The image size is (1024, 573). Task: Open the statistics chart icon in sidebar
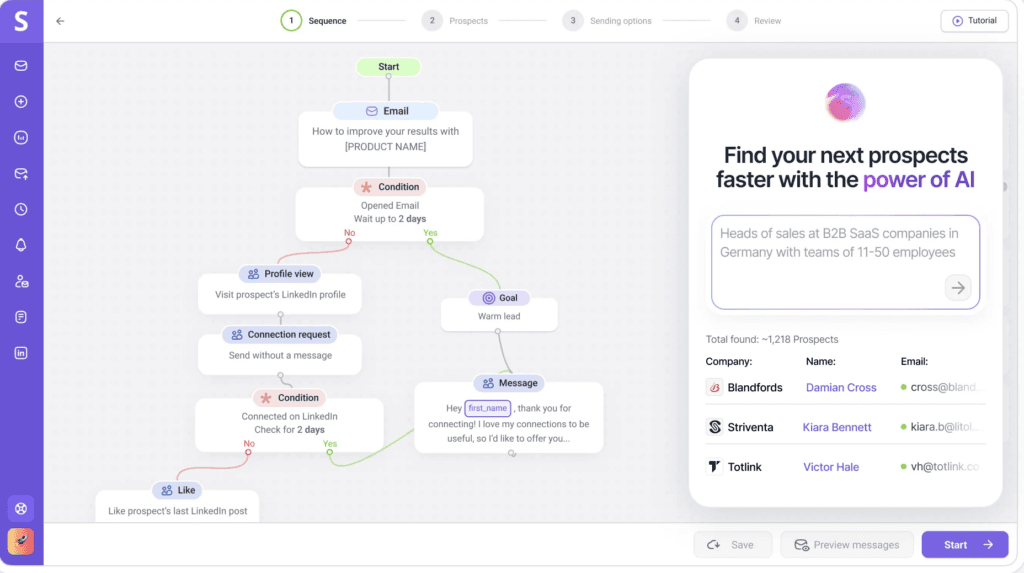[x=21, y=138]
